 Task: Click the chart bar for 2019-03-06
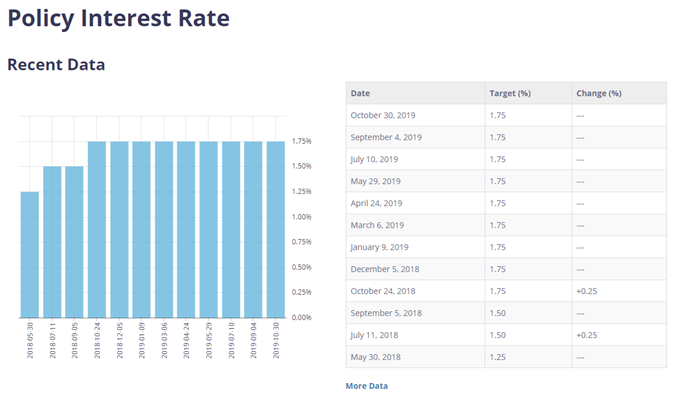[164, 230]
